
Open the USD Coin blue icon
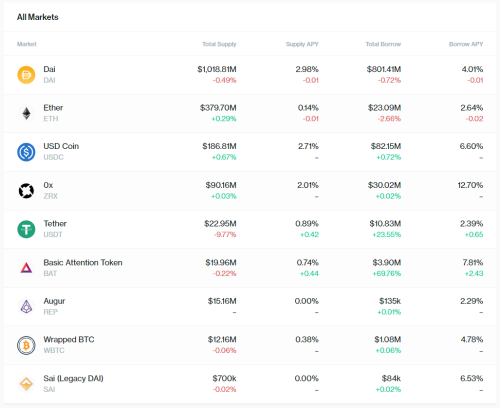coord(26,152)
